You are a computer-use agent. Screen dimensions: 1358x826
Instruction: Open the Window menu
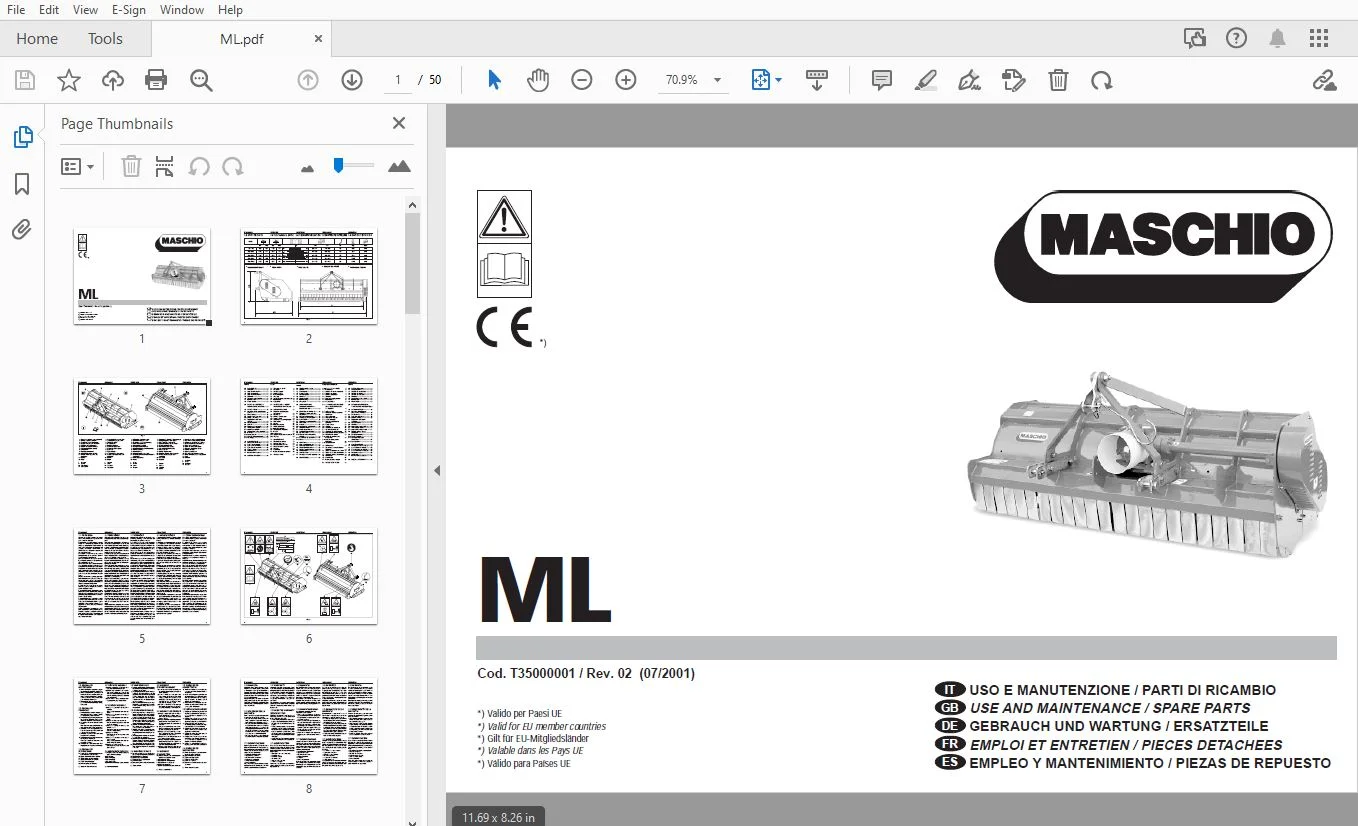click(x=182, y=10)
